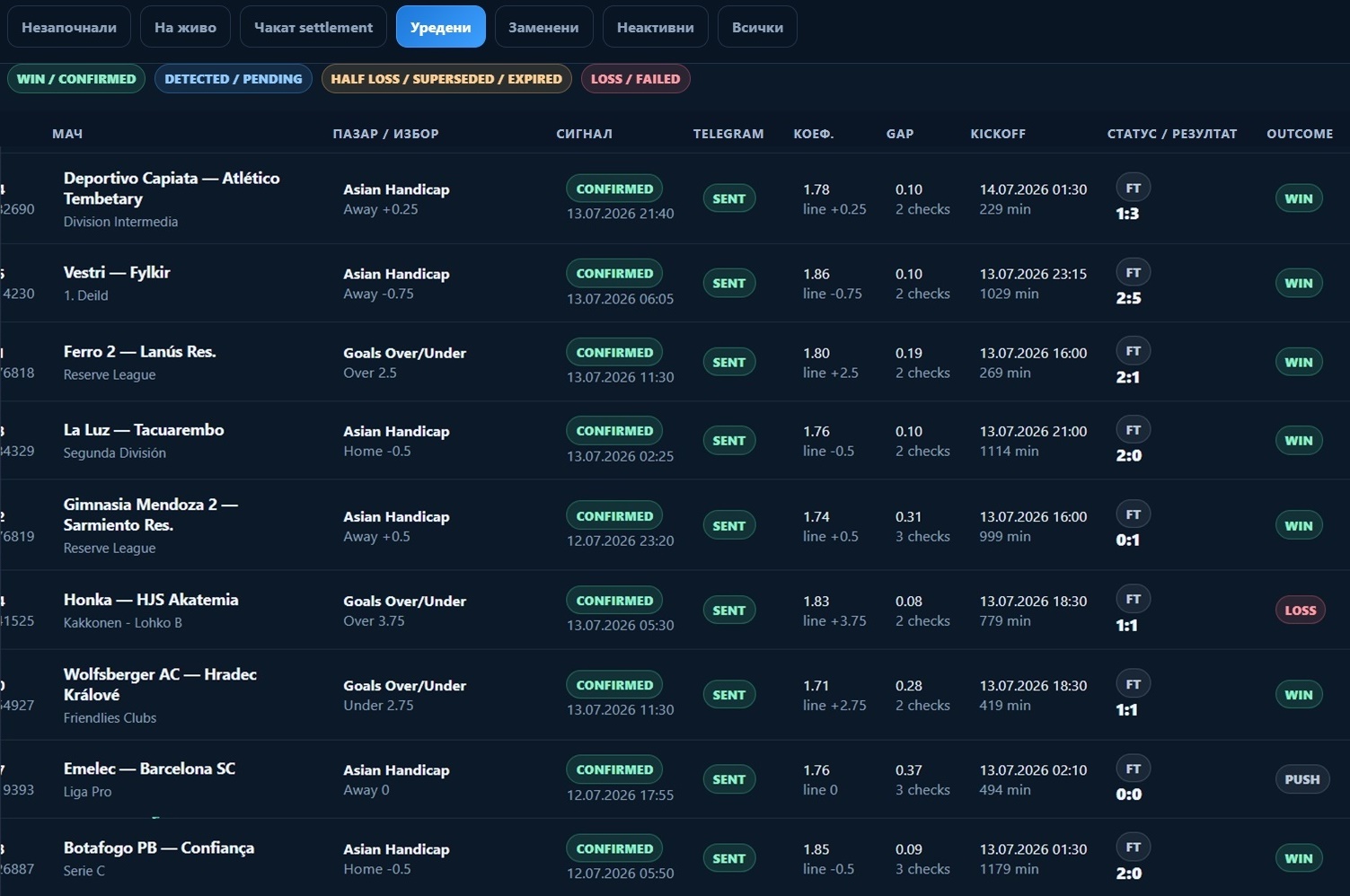Click gap value 0.37 in Emelec row
The width and height of the screenshot is (1350, 896).
coord(908,770)
